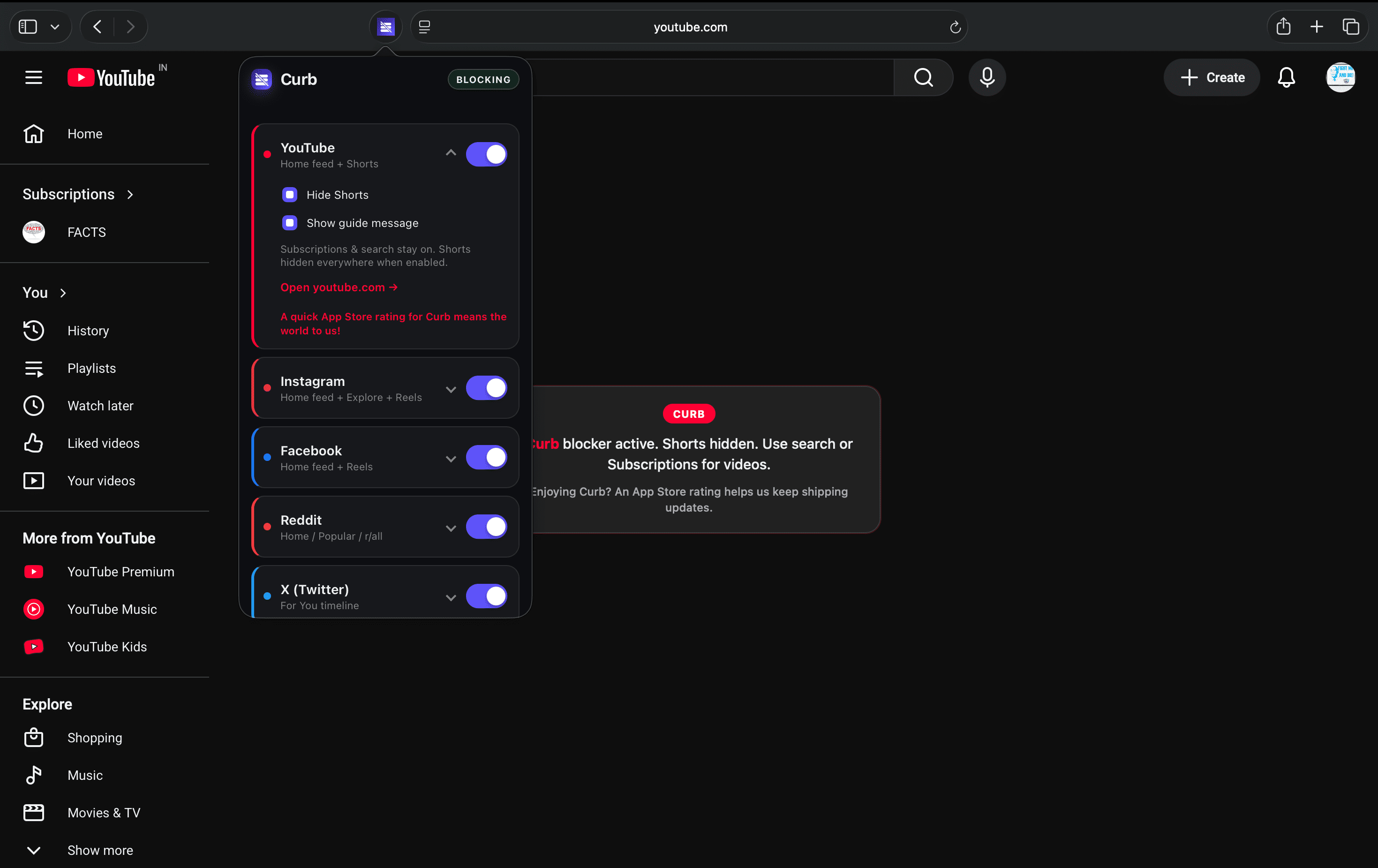Click the YouTube hamburger menu icon
The image size is (1378, 868).
(x=34, y=77)
